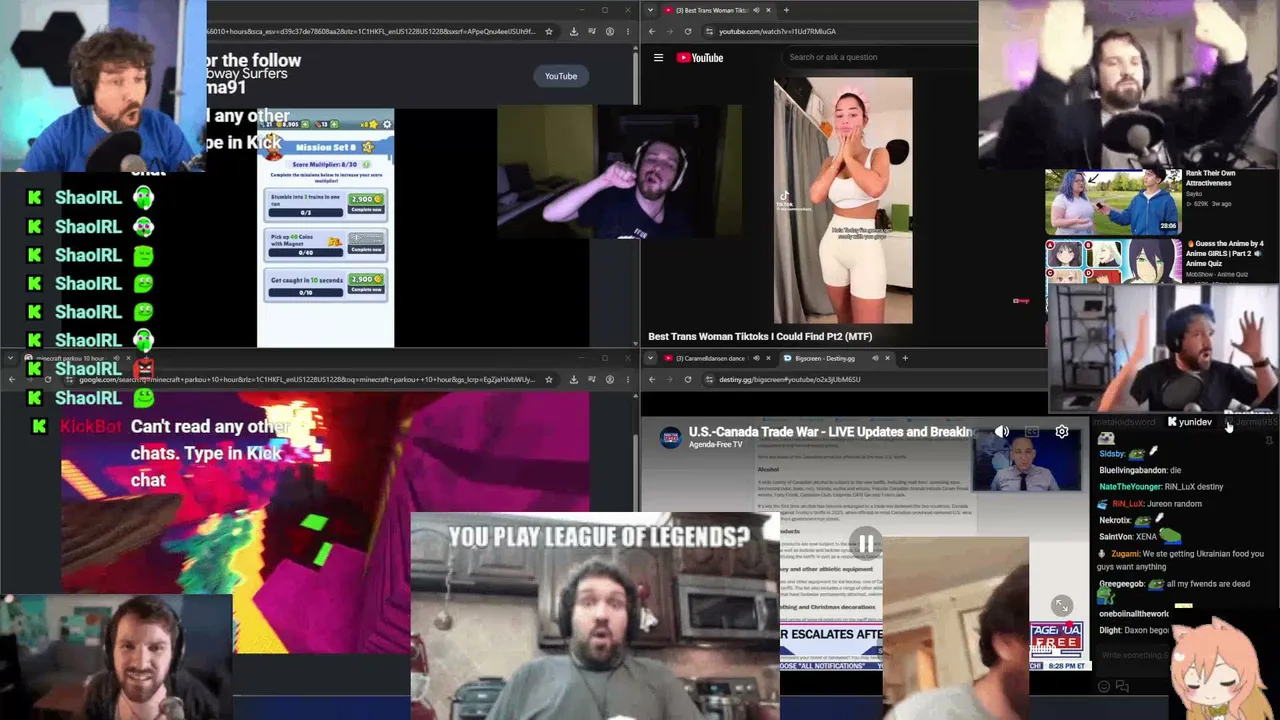The image size is (1280, 720).
Task: Open the tab search chevron in the YouTube window
Action: coord(651,10)
